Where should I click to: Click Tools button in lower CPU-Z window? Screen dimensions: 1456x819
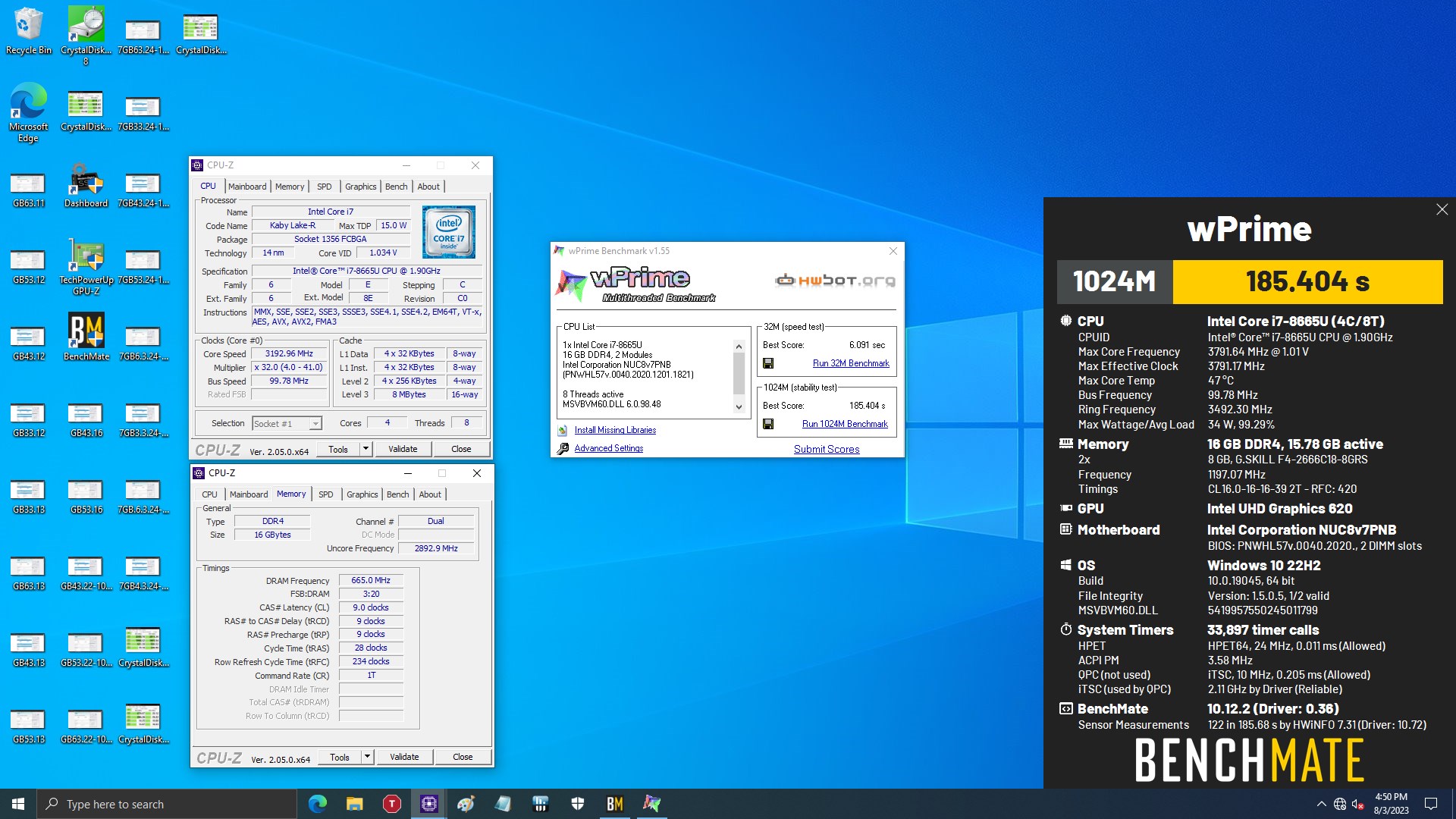click(340, 757)
